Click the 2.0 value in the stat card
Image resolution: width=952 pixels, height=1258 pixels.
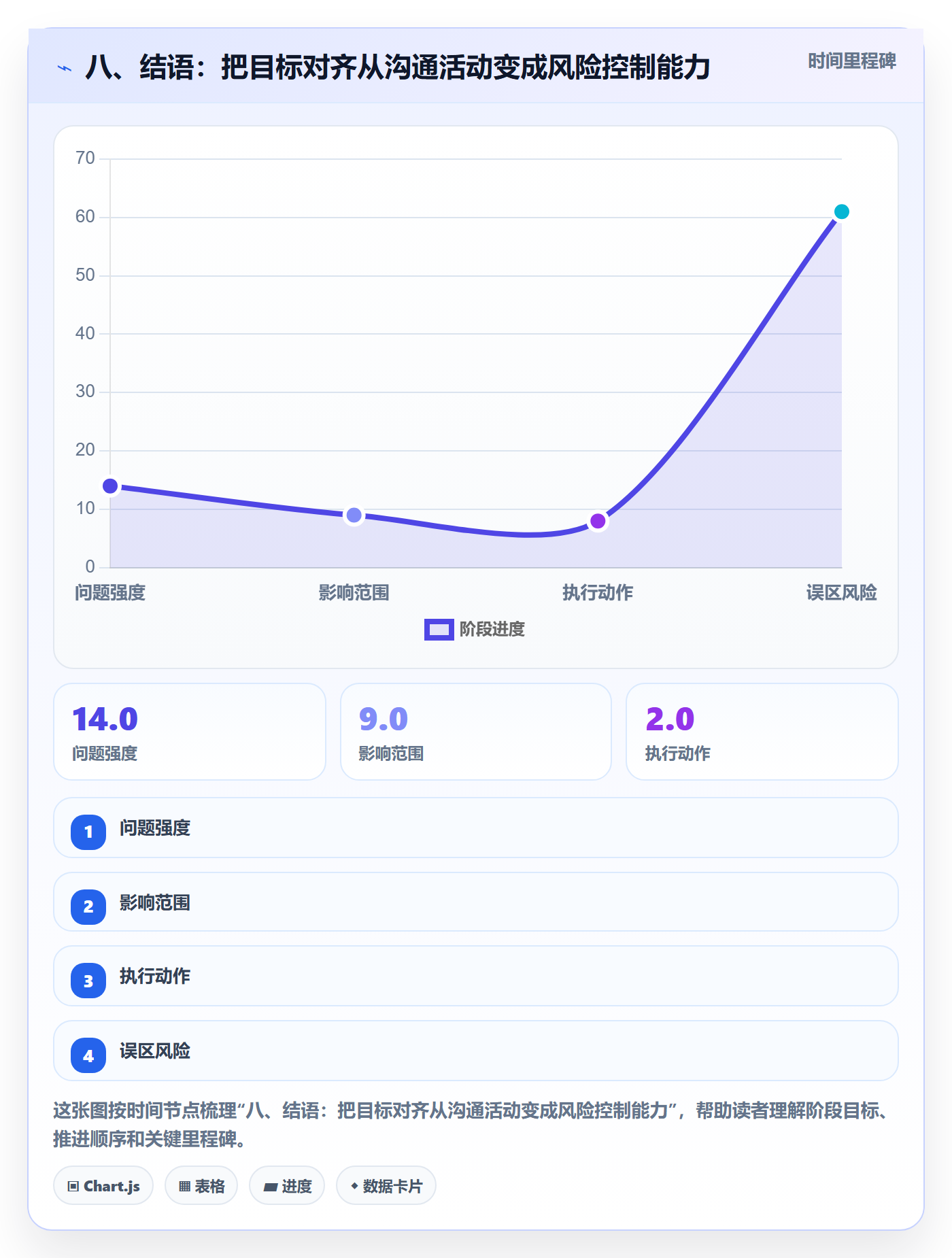click(670, 719)
